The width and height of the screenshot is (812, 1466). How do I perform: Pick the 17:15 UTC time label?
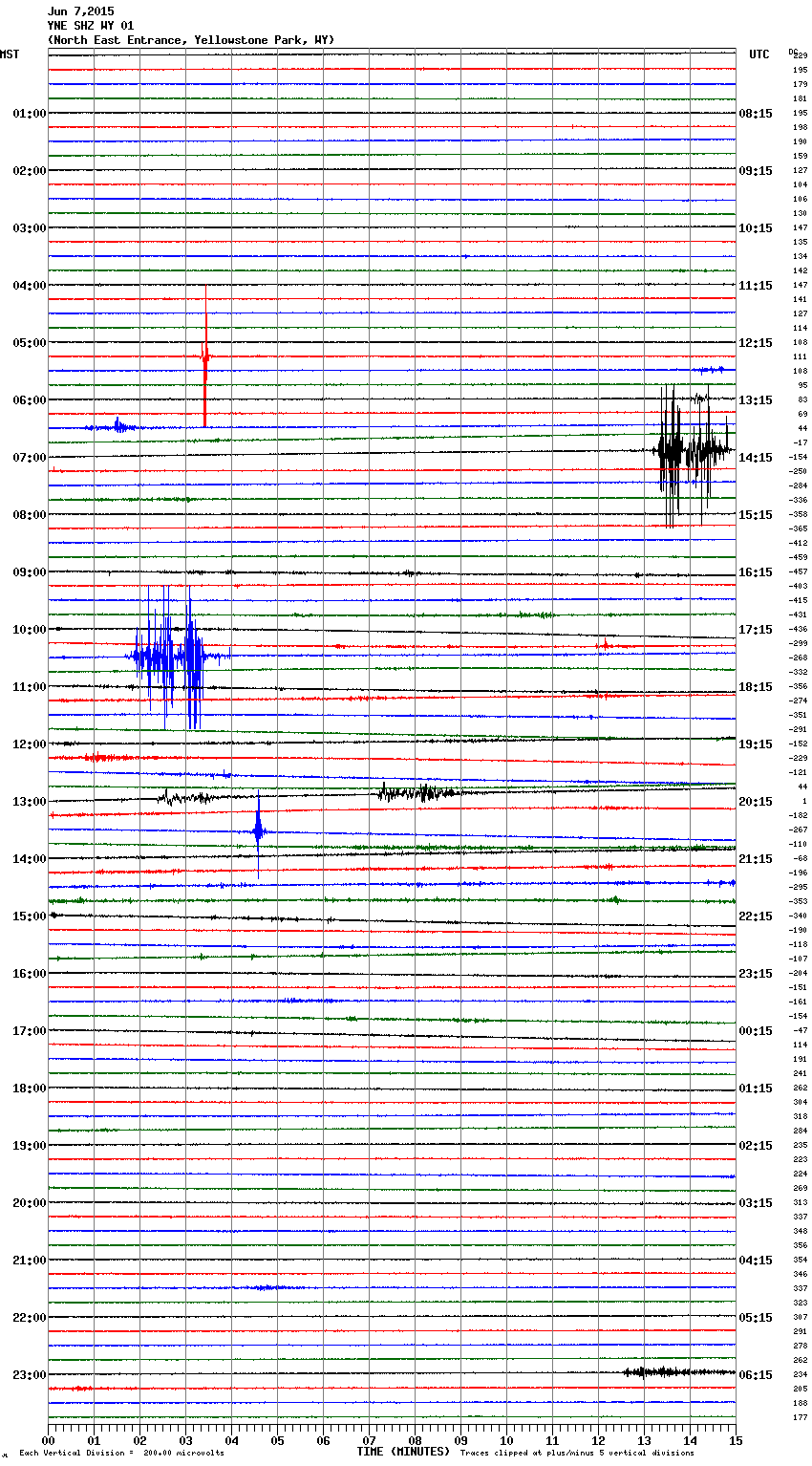pos(756,630)
